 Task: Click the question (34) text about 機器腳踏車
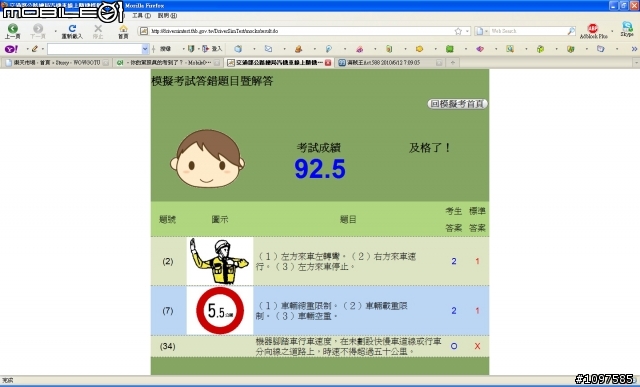(349, 346)
